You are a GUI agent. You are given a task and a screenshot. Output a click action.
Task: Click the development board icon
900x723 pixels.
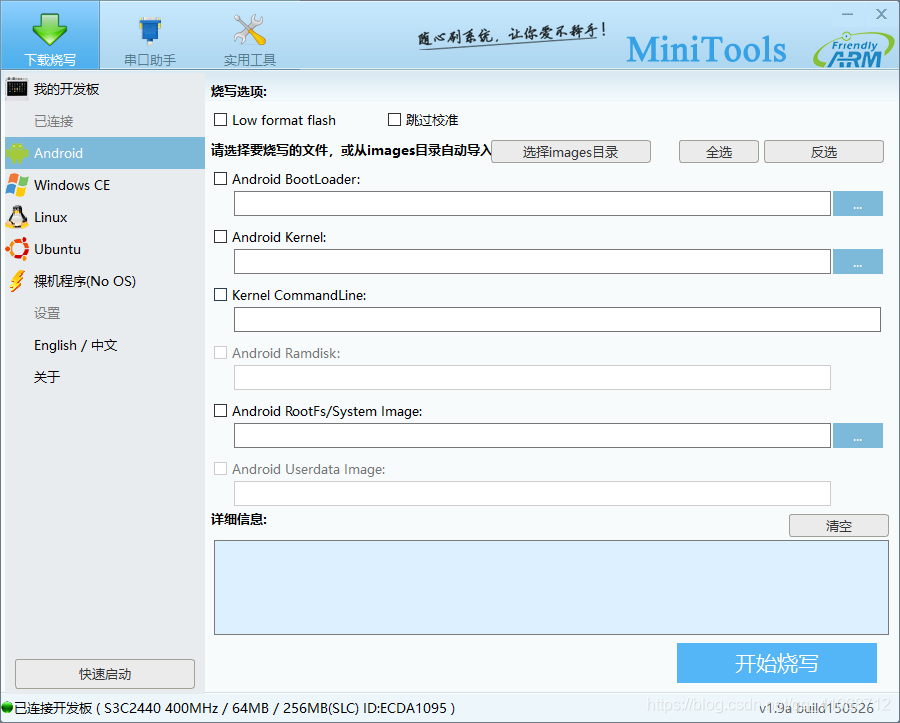[17, 88]
